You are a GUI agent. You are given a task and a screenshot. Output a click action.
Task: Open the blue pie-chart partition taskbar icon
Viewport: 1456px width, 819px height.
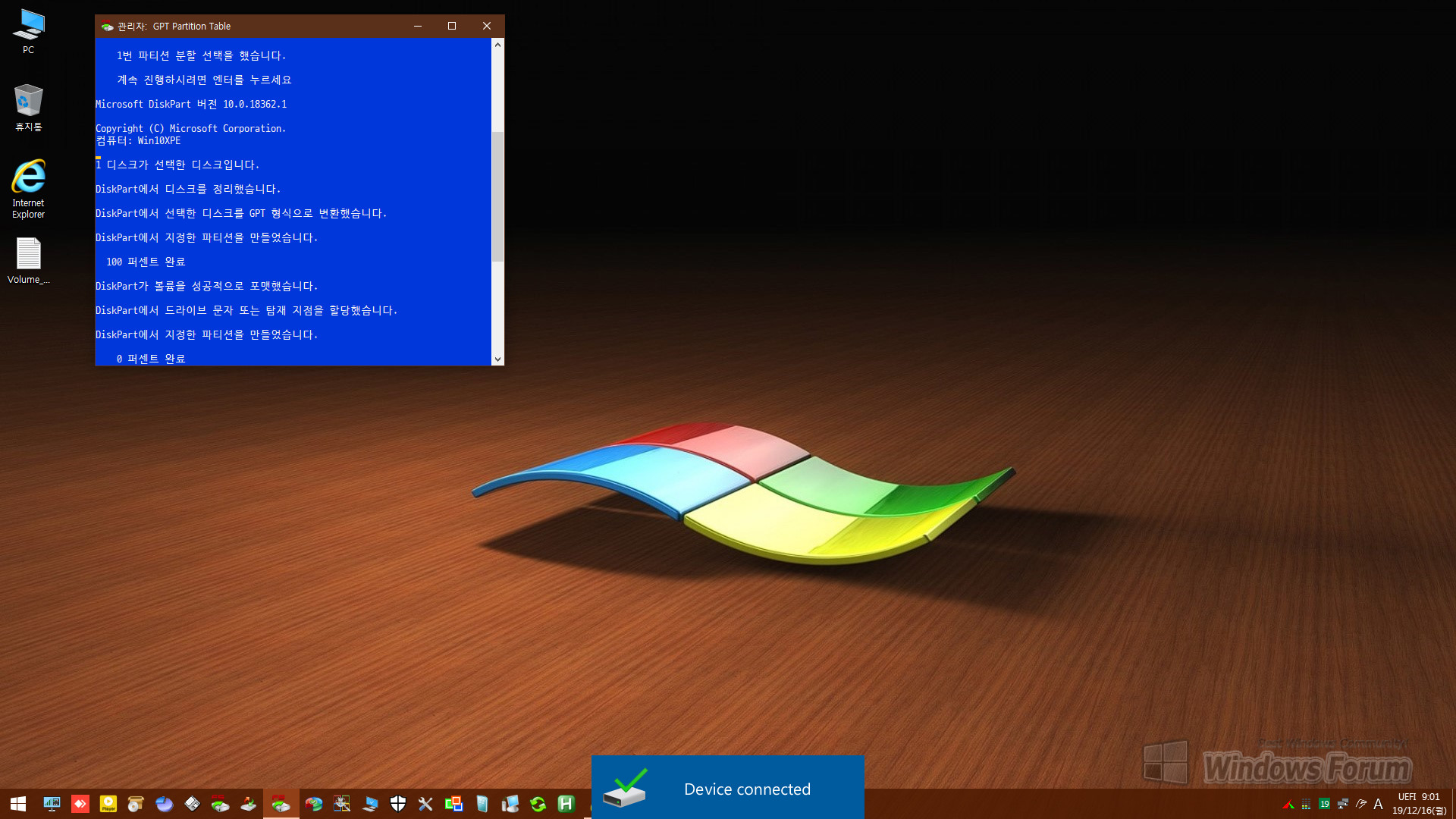pos(164,804)
